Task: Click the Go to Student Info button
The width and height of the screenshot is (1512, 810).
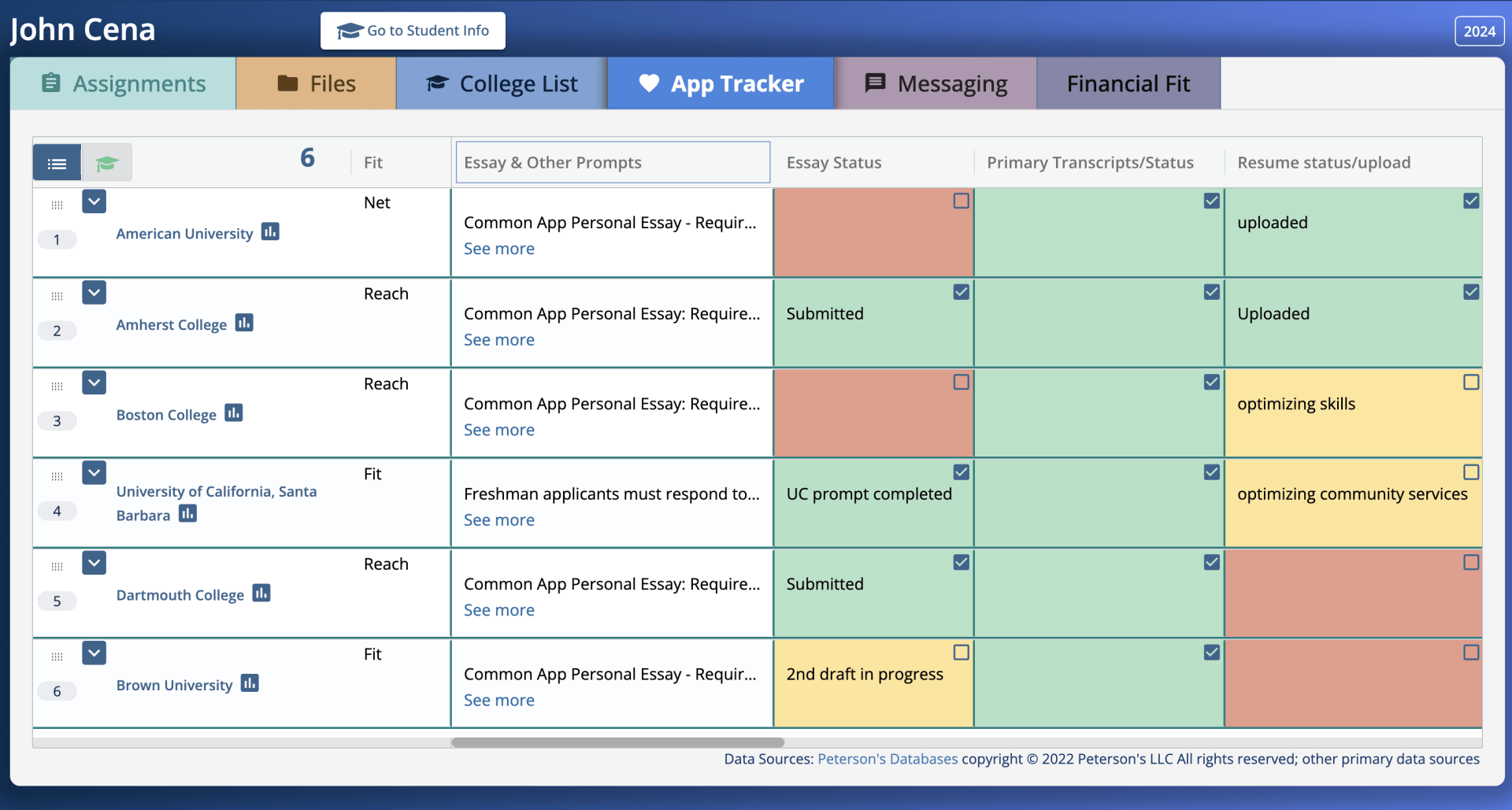Action: click(413, 31)
